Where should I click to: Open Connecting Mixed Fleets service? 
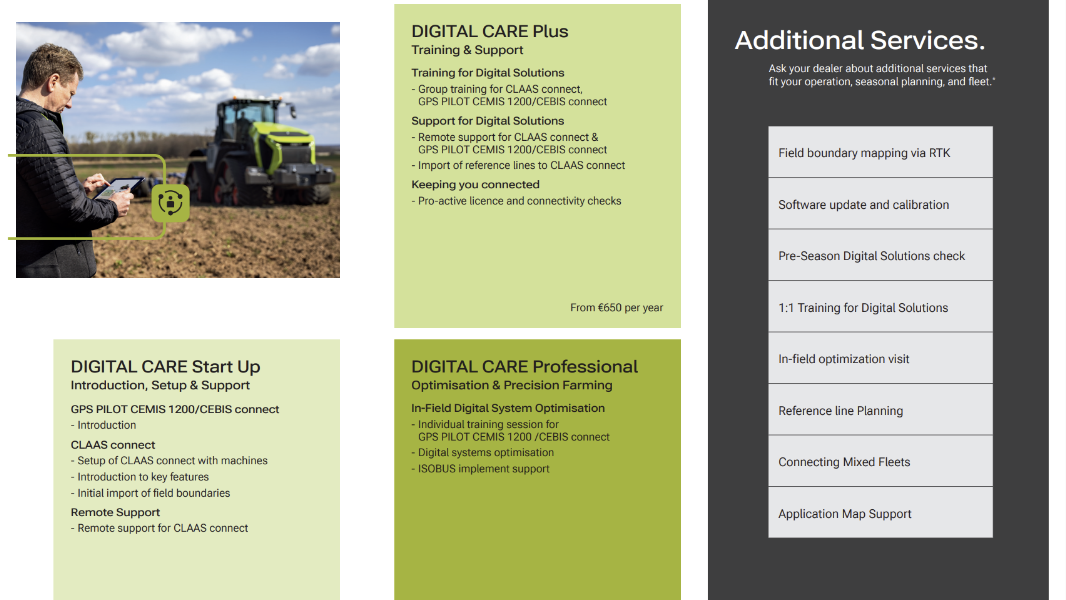pyautogui.click(x=880, y=461)
